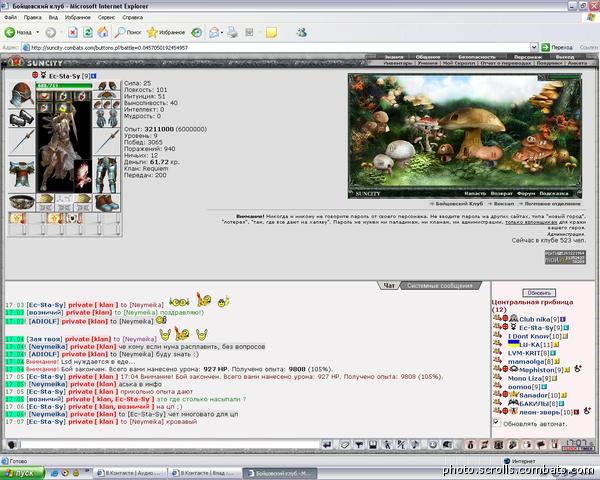Screen dimensions: 600x480
Task: Click the green HP bar above character
Action: coord(64,86)
